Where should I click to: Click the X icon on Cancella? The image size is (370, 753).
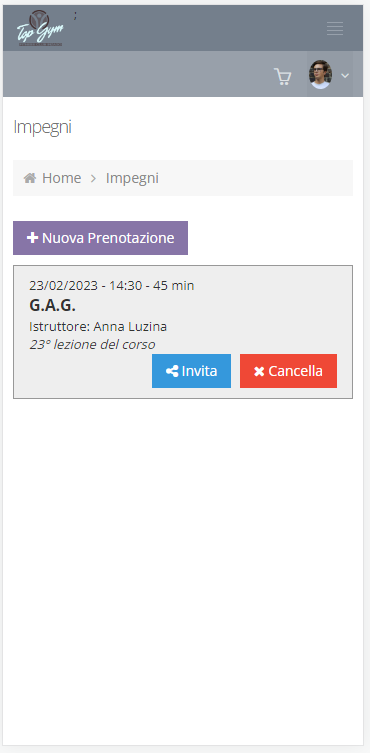[259, 372]
